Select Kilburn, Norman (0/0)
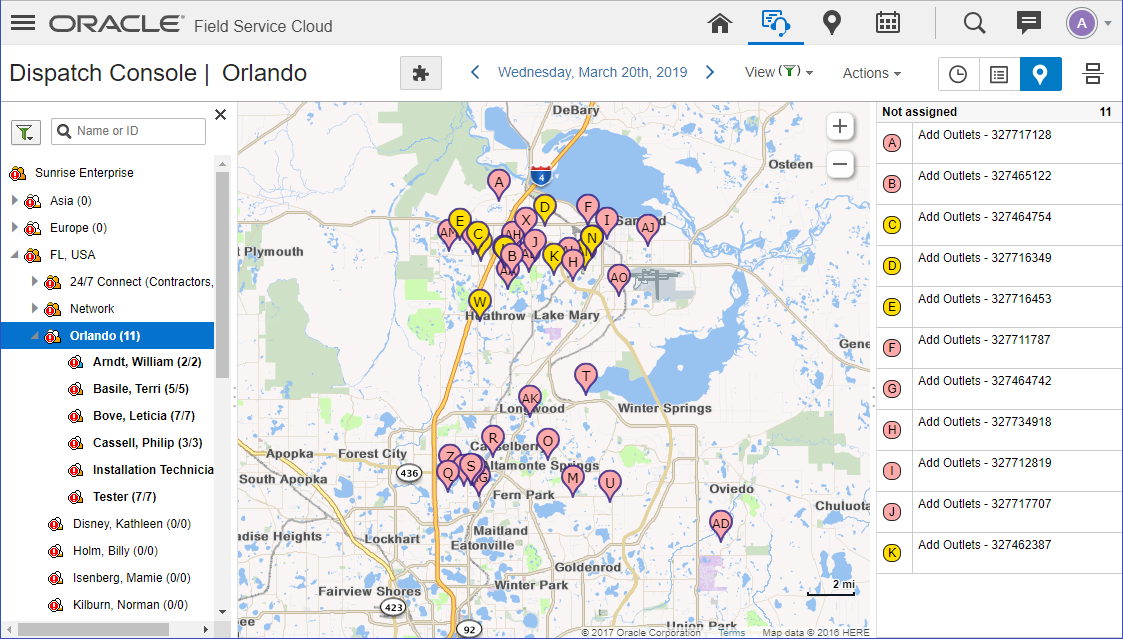Image resolution: width=1123 pixels, height=639 pixels. point(130,605)
